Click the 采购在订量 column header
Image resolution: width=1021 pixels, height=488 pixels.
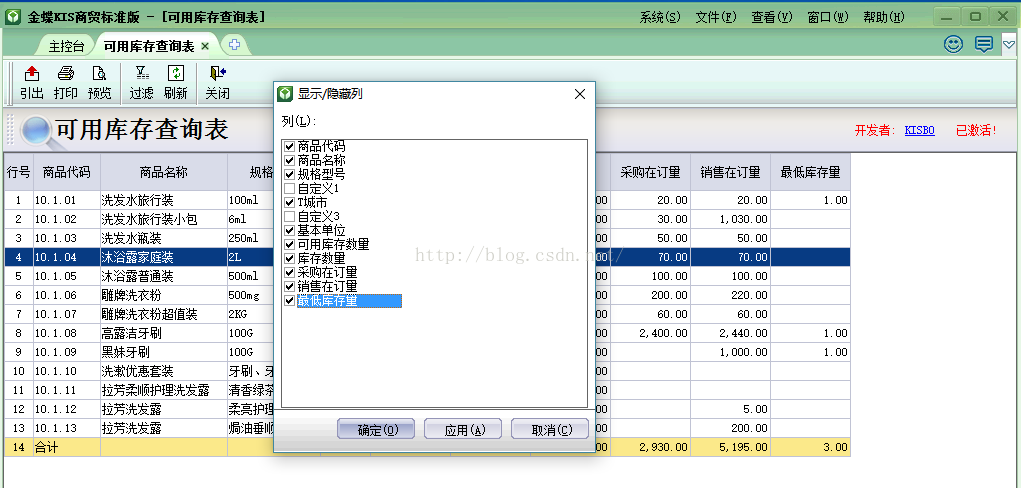point(650,173)
